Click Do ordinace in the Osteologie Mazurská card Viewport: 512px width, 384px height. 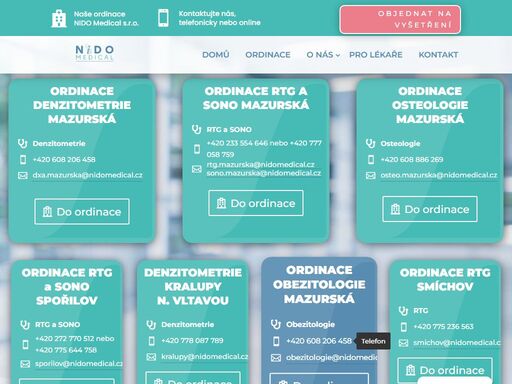(x=430, y=209)
